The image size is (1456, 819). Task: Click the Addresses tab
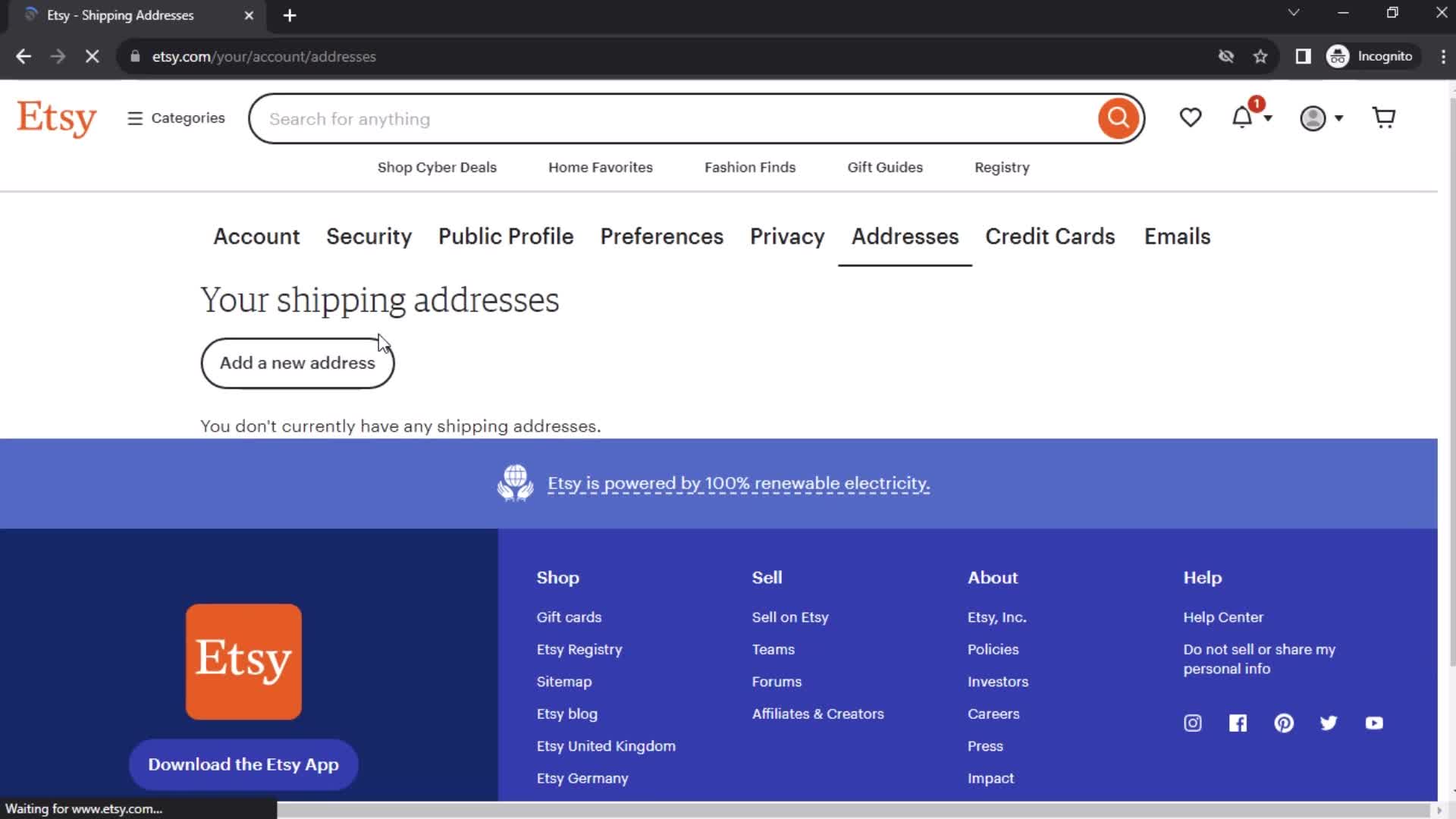(x=905, y=236)
